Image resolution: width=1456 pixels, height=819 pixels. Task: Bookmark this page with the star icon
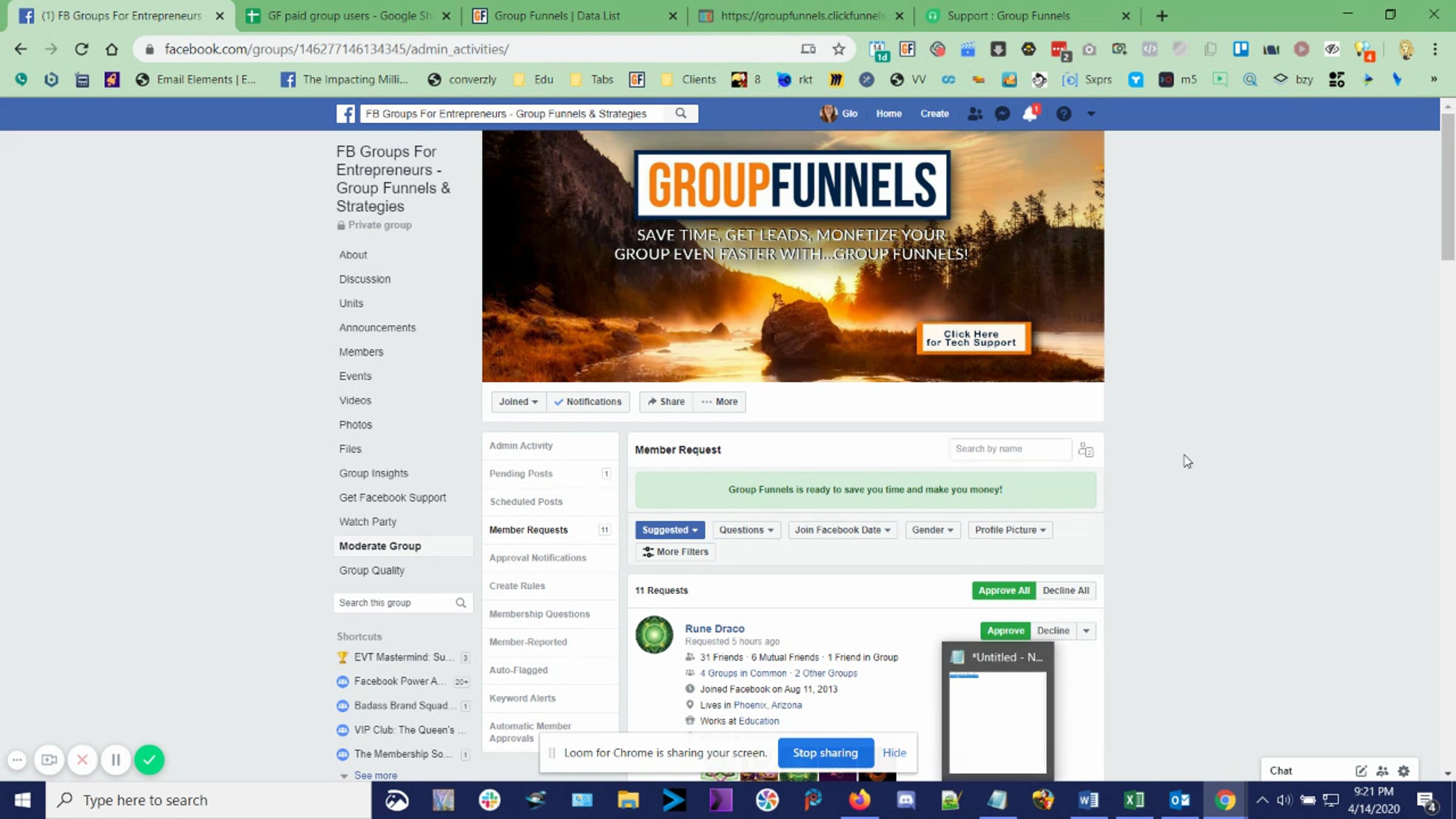point(838,49)
